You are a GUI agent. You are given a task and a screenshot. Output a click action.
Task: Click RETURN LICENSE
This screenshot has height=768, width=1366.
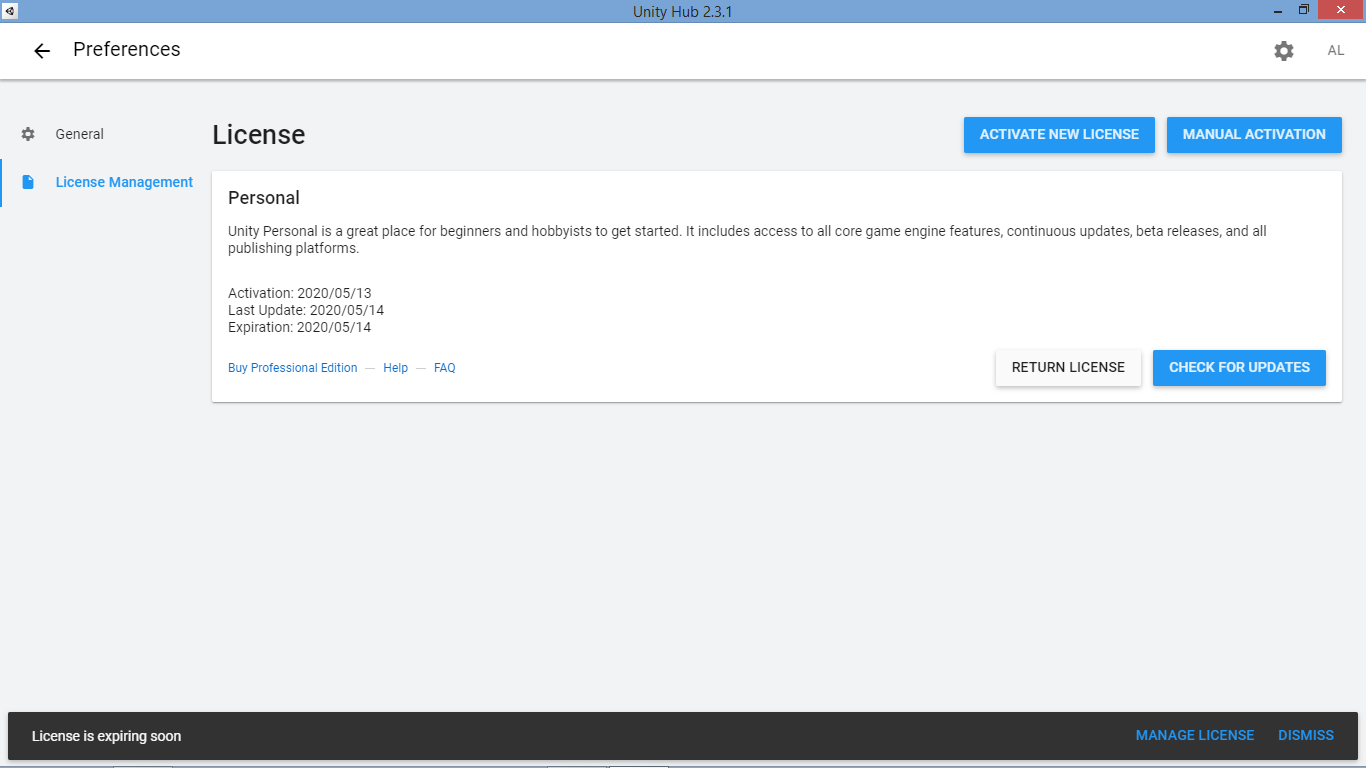(x=1068, y=367)
